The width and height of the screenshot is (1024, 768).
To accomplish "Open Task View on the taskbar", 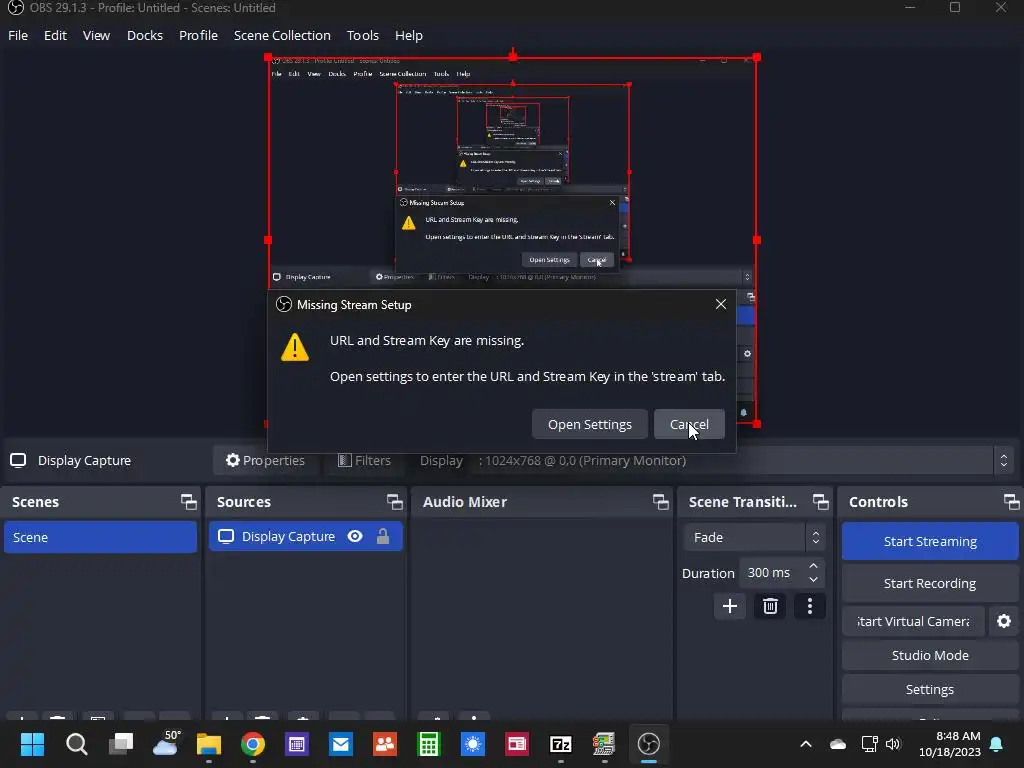I will 121,744.
